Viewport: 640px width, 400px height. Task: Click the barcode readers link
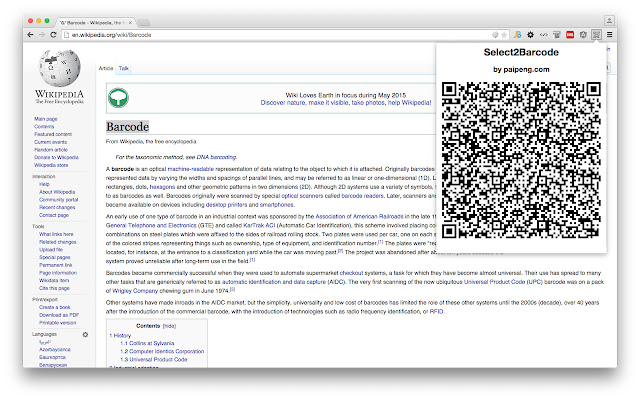pyautogui.click(x=362, y=196)
